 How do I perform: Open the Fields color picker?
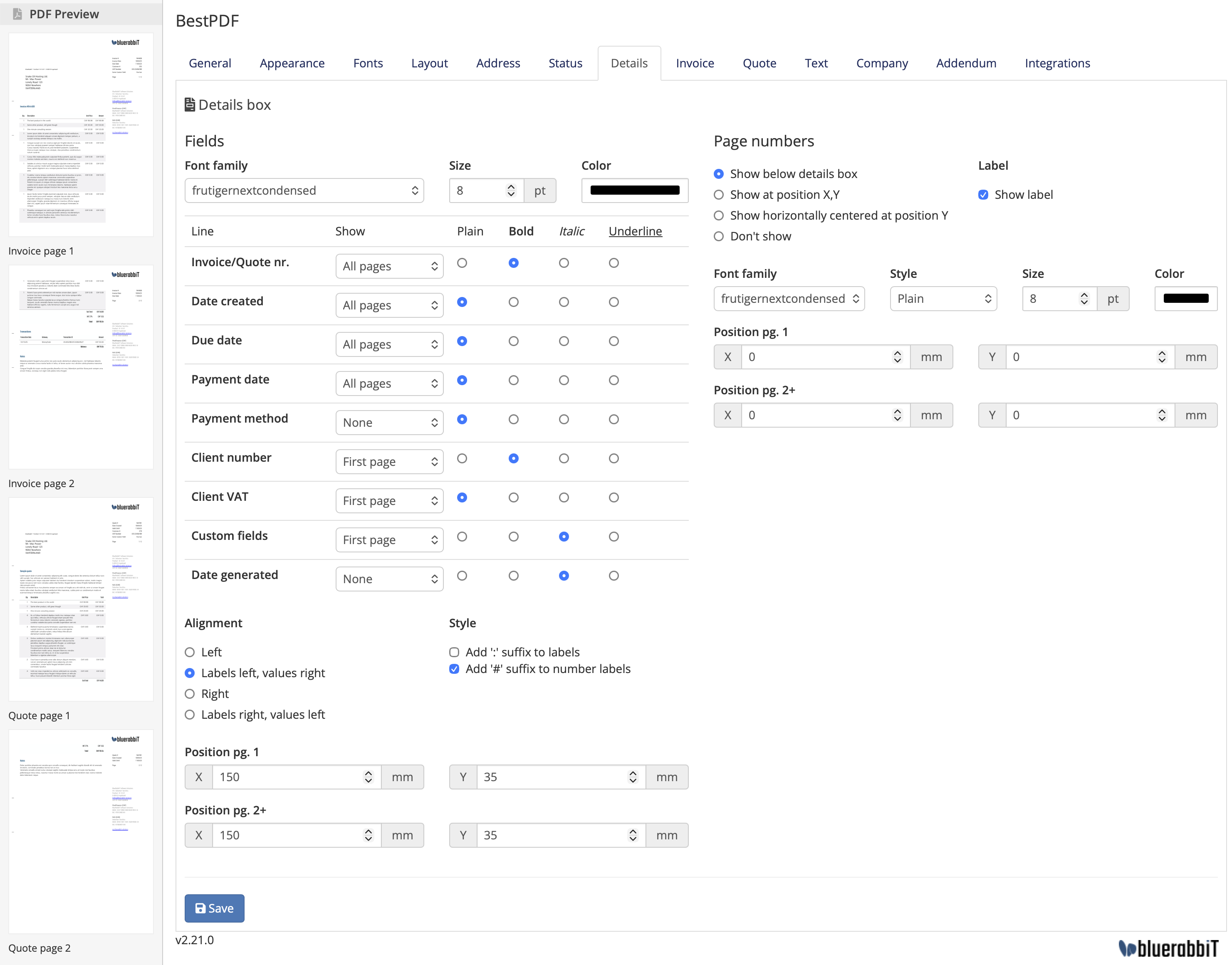click(x=634, y=191)
